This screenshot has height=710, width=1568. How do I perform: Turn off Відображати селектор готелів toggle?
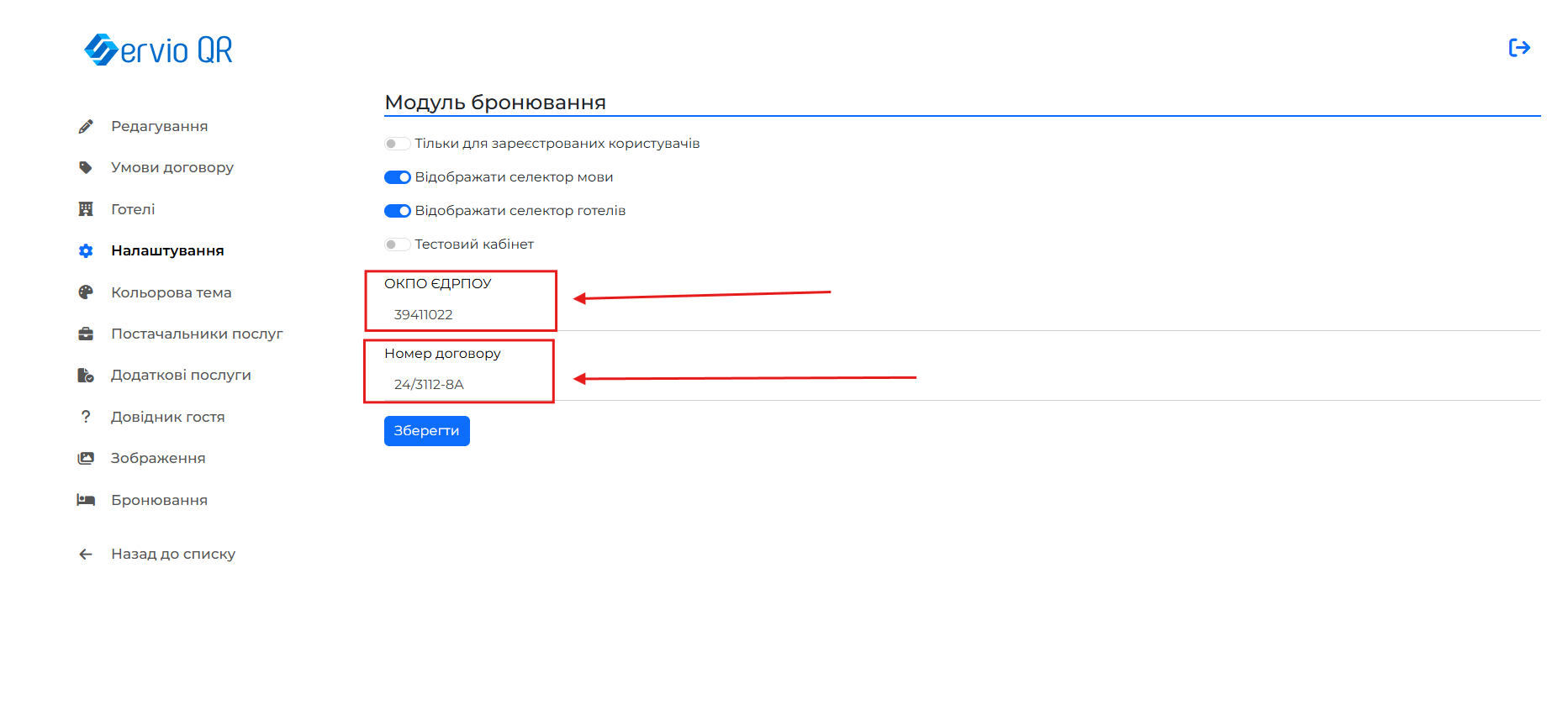(x=397, y=211)
